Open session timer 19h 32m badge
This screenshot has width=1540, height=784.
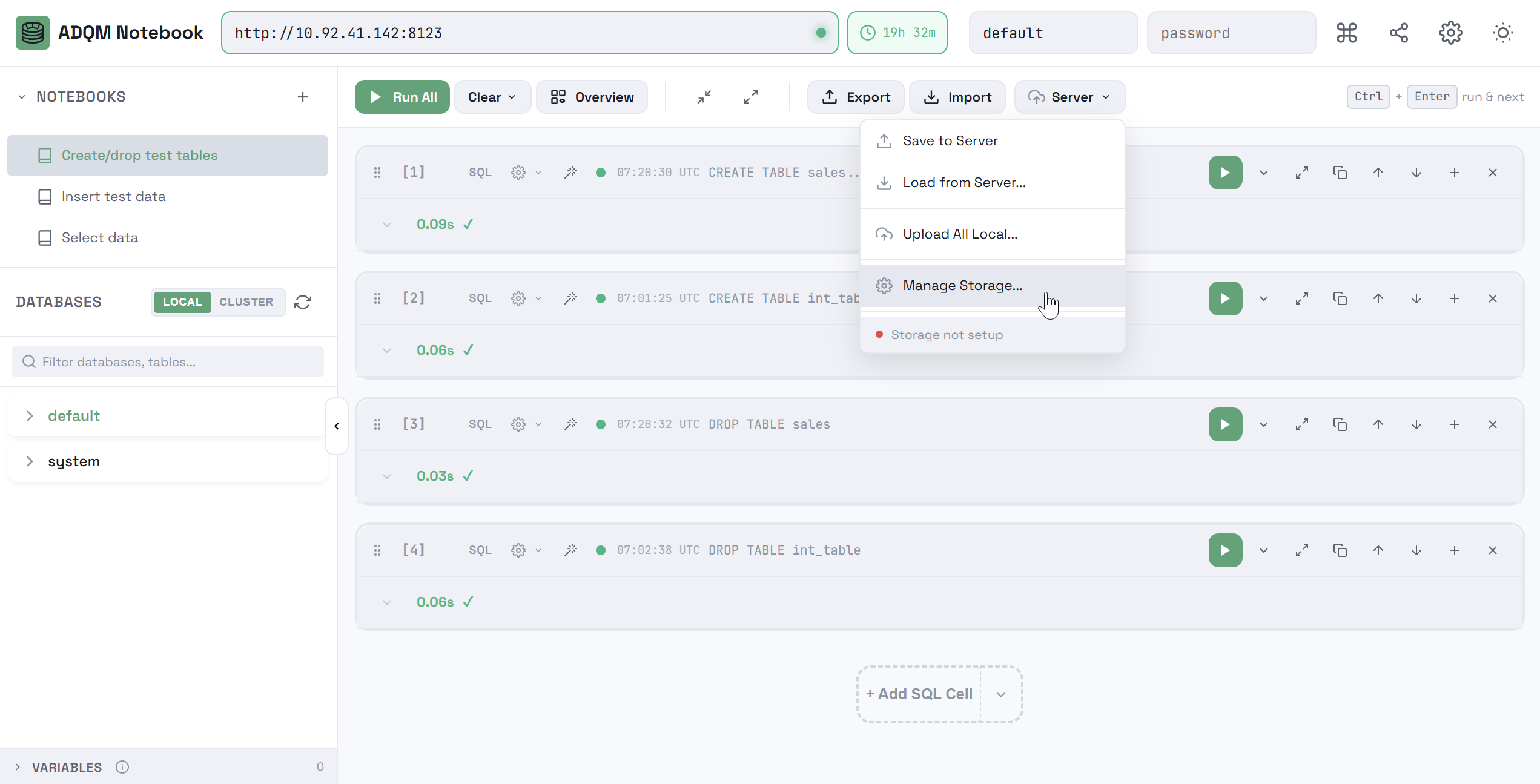coord(897,33)
